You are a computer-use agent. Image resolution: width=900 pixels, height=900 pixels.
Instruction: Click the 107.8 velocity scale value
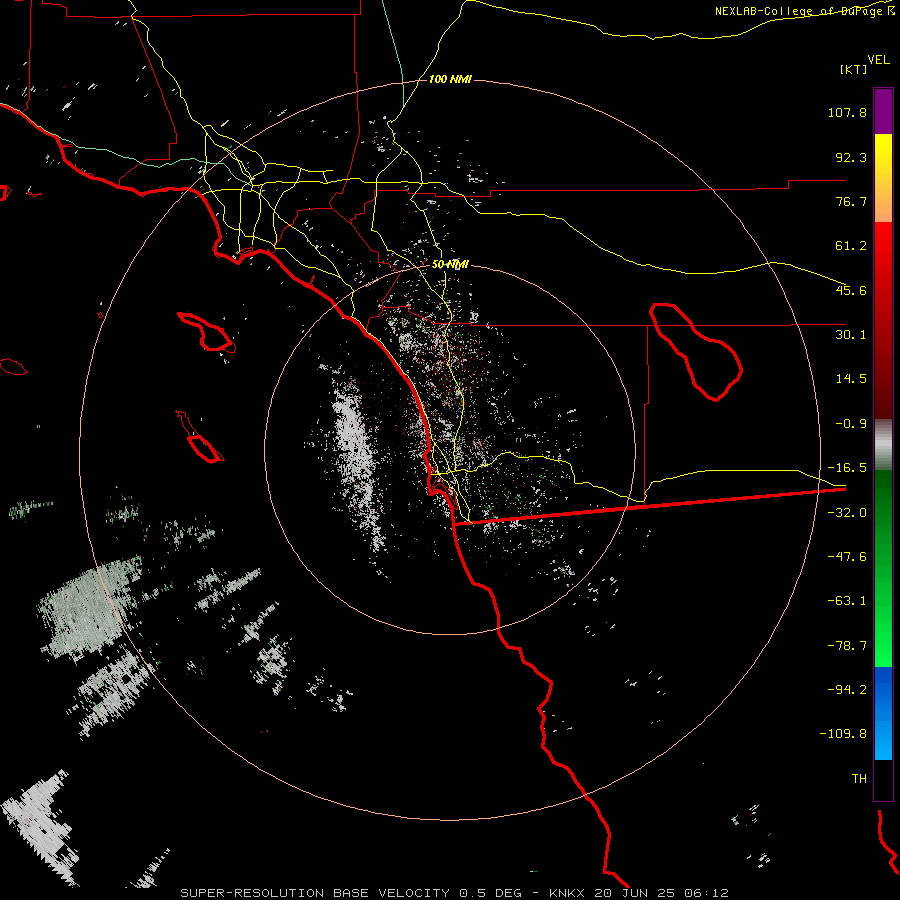pyautogui.click(x=847, y=112)
